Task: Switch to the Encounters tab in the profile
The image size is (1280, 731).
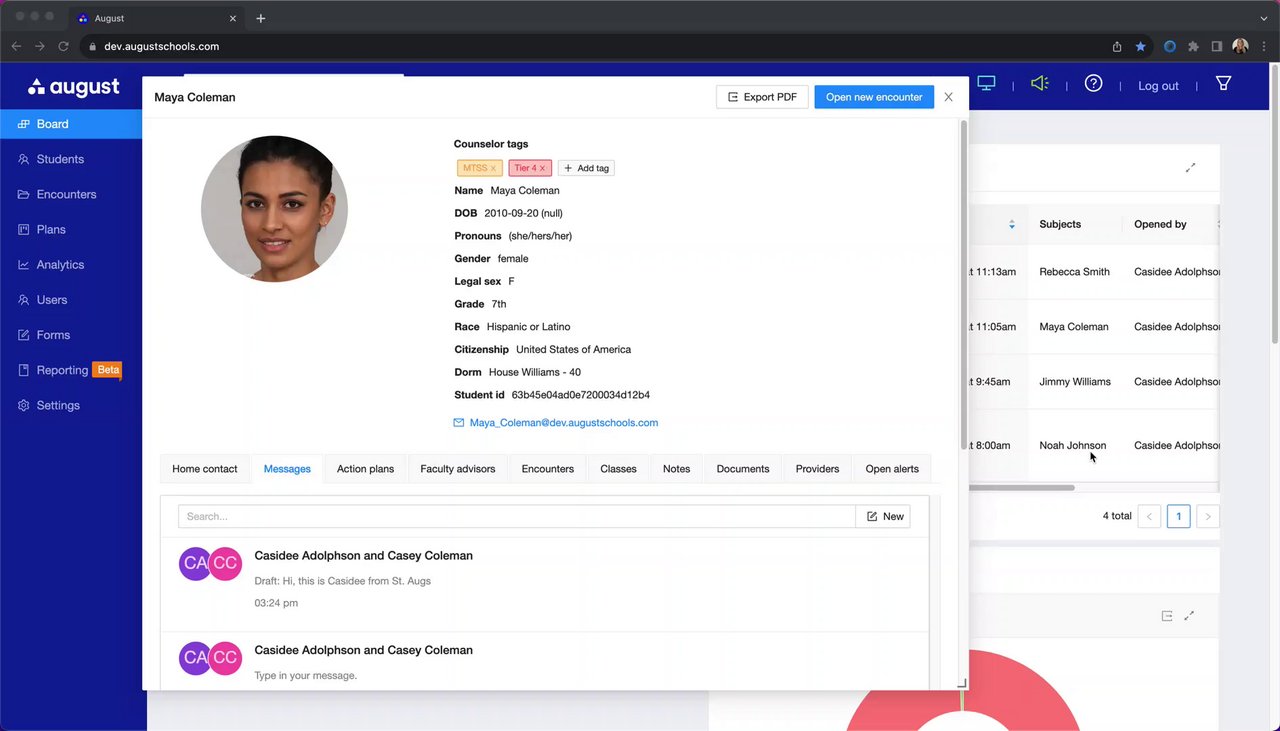Action: point(548,469)
